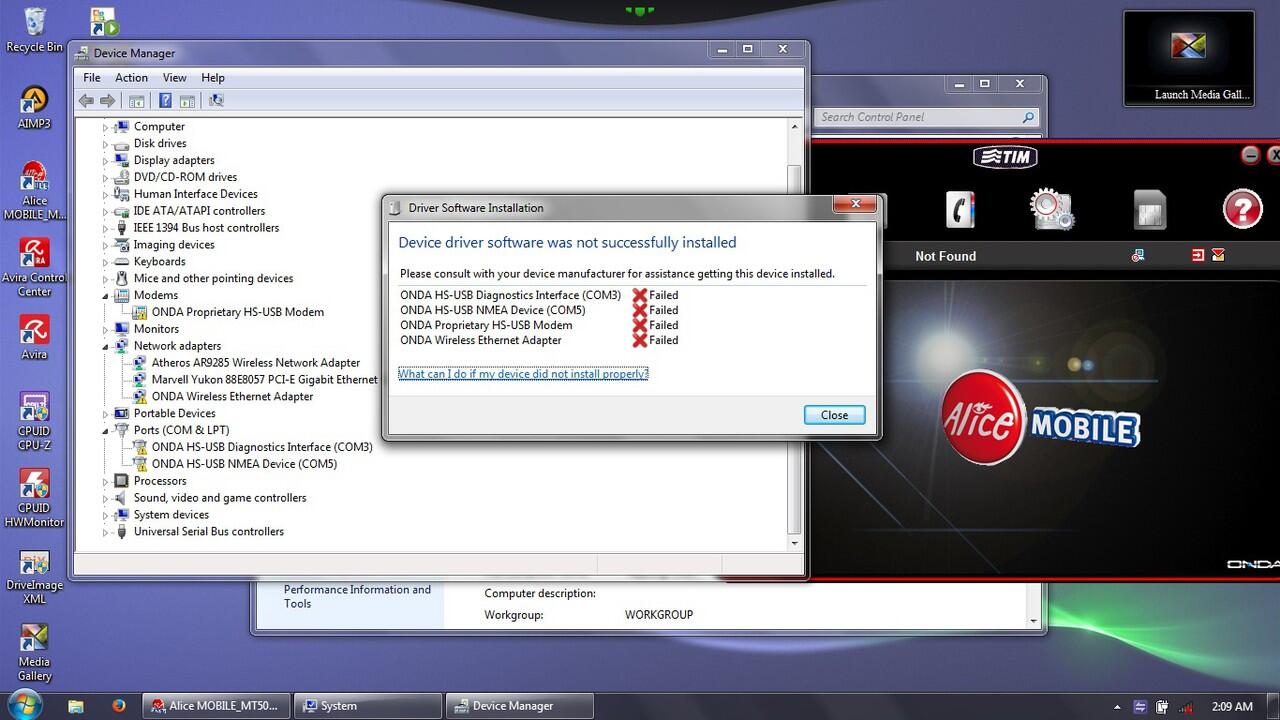Collapse the Modems node

[105, 296]
